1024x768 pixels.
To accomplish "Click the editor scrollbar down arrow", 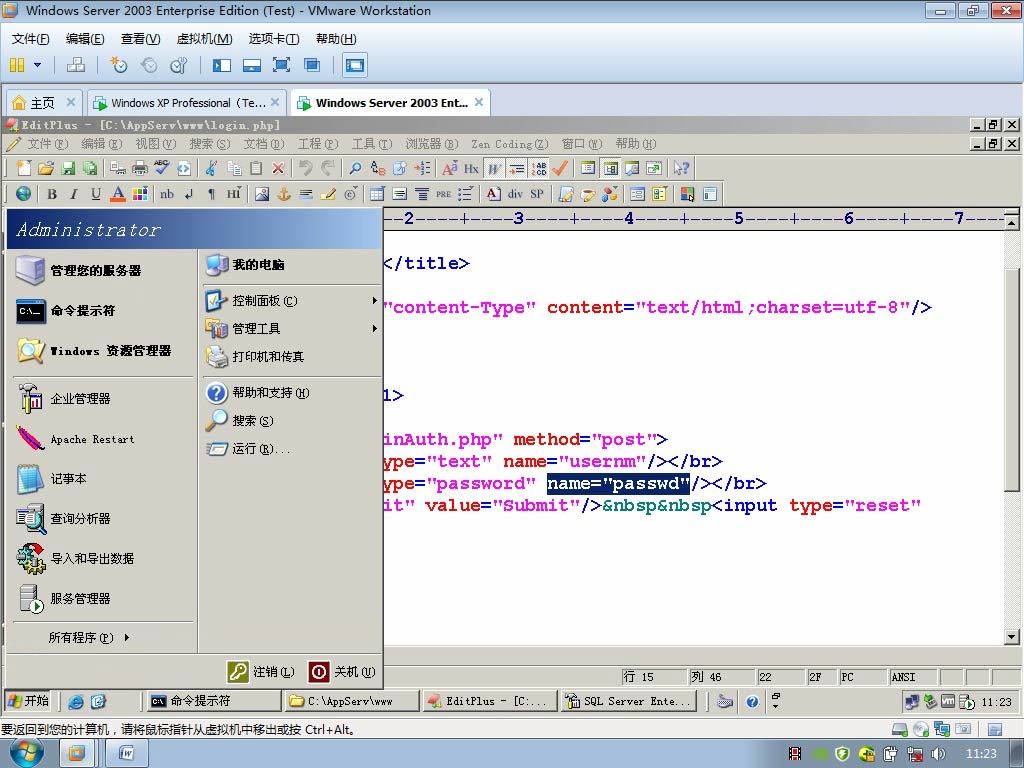I will click(x=1011, y=636).
